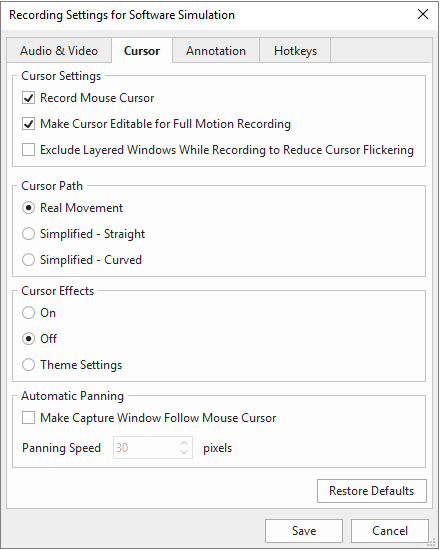Click the 'Cursor Settings' group title
440x550 pixels.
61,76
